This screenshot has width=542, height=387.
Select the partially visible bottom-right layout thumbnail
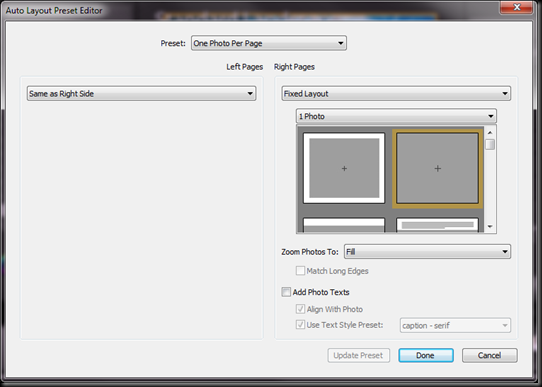click(x=437, y=225)
